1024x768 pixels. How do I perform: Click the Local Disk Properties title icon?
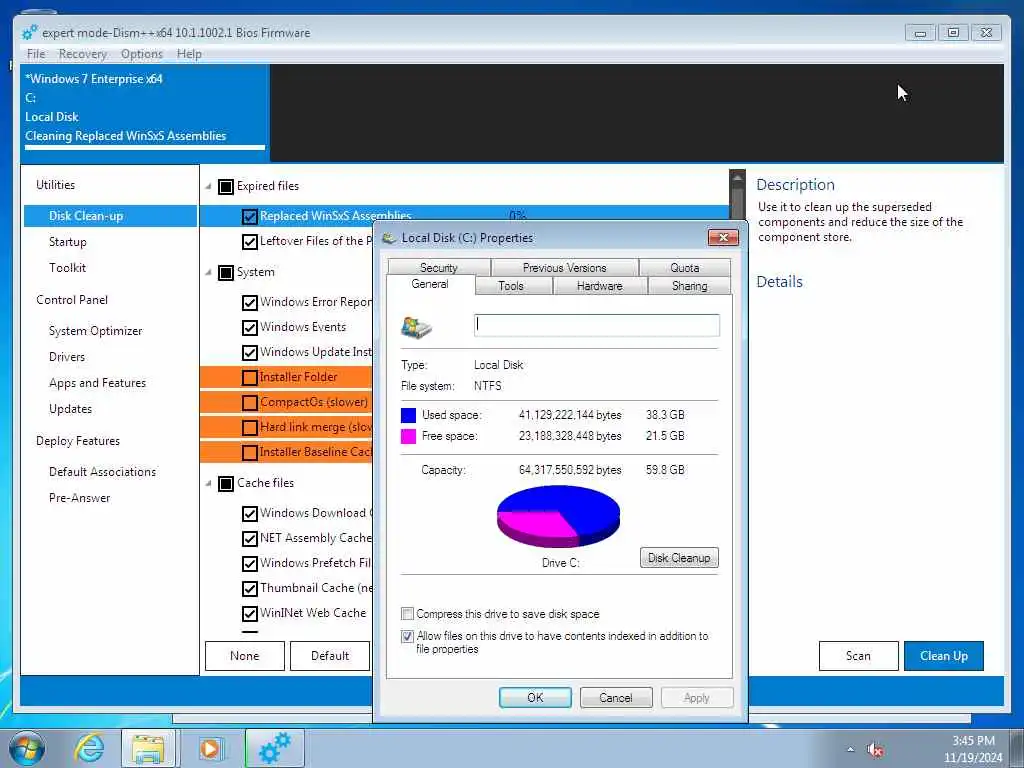coord(389,238)
